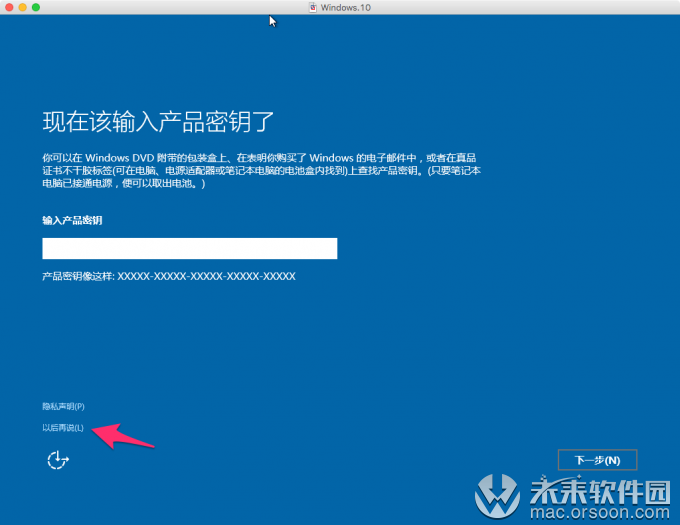Minimize the Windows 10 window with yellow button
The image size is (680, 525).
point(23,7)
